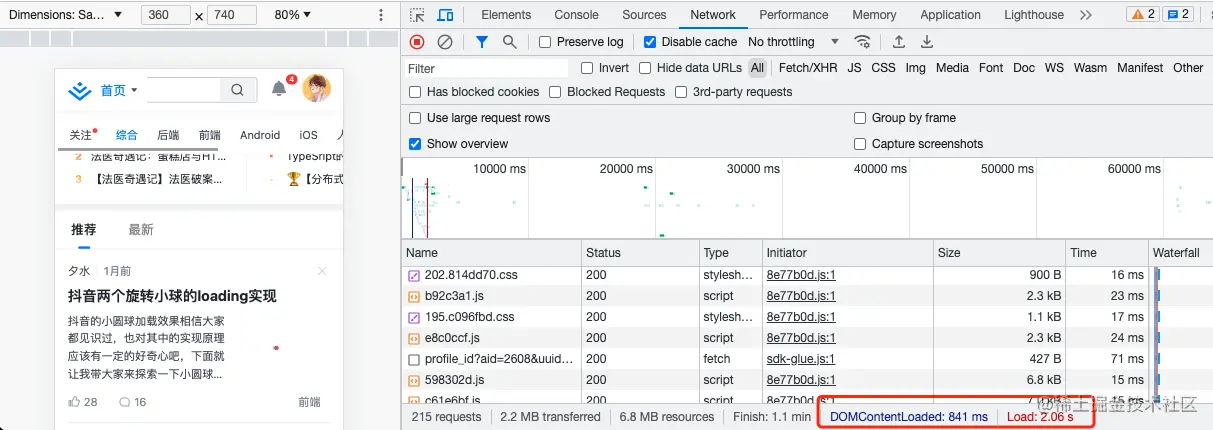Clear the network log
Screen dimensions: 1213x430
pyautogui.click(x=445, y=42)
